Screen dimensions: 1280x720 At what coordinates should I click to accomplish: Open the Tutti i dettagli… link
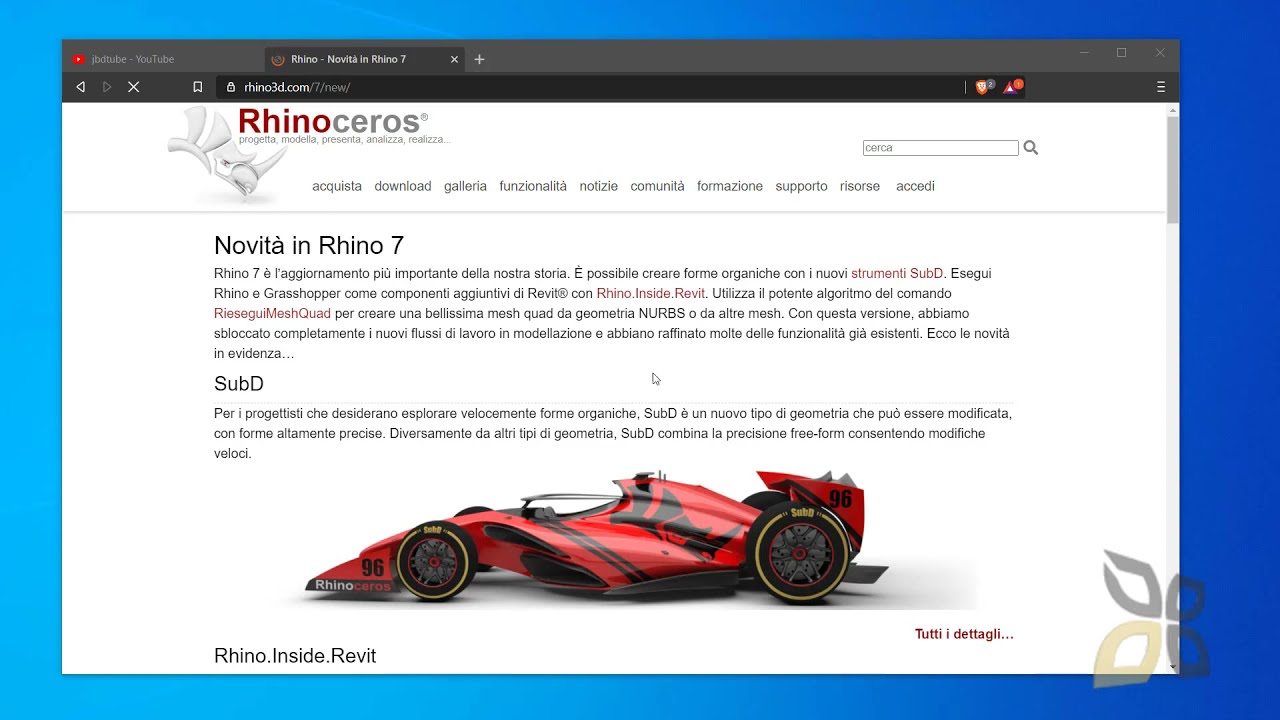click(x=964, y=634)
